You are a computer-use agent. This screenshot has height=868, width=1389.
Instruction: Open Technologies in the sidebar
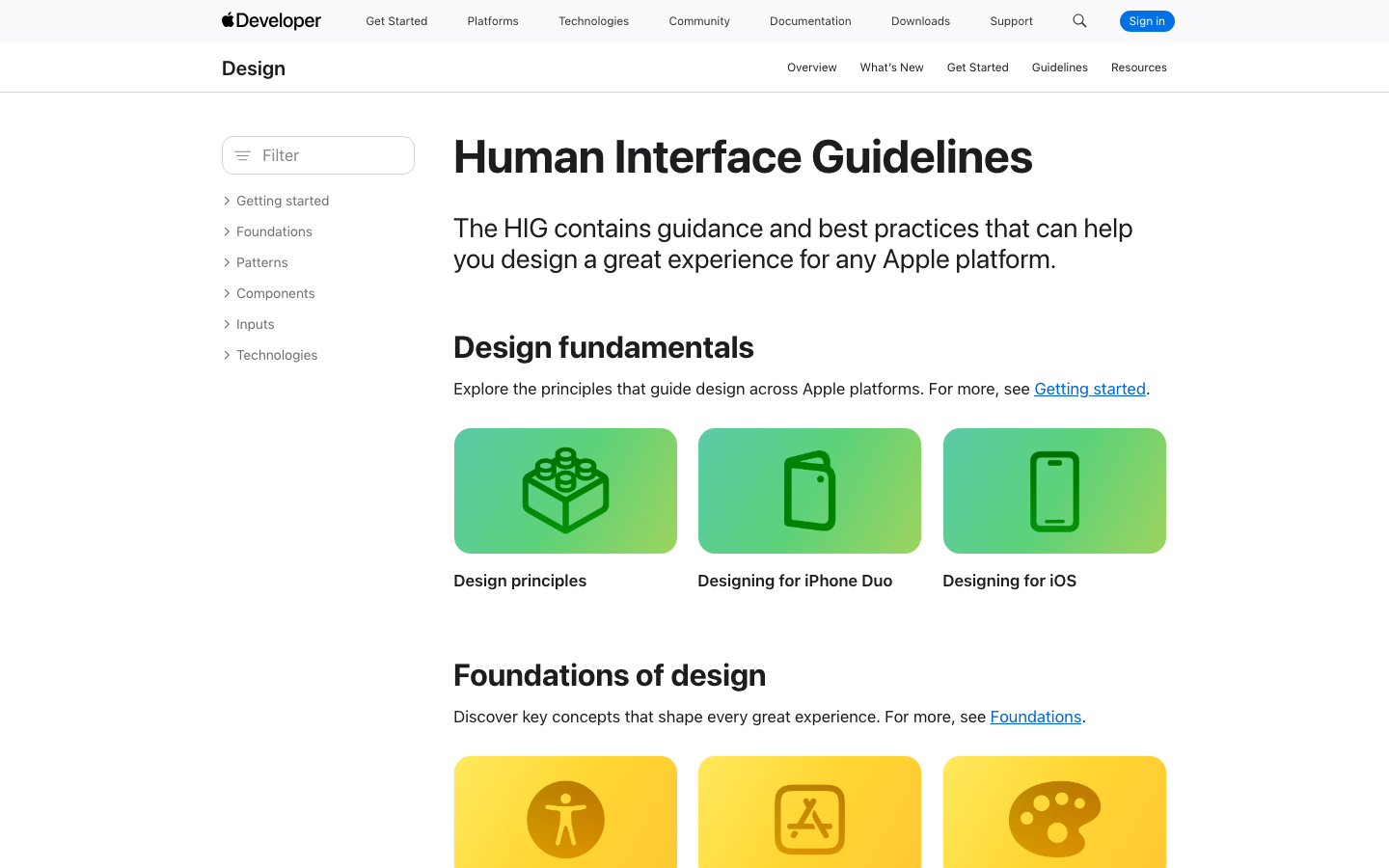tap(277, 355)
